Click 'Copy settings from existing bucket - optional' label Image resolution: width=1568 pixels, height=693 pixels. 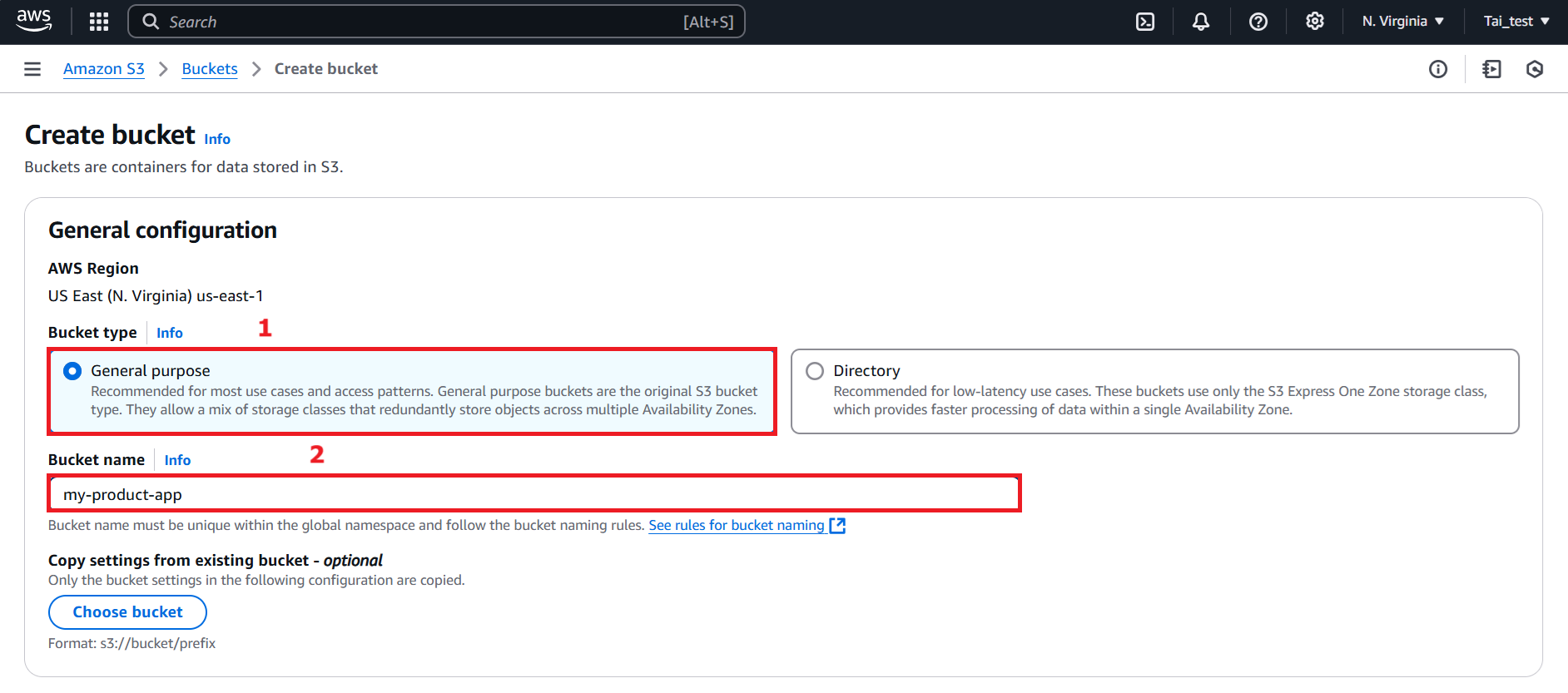coord(216,561)
